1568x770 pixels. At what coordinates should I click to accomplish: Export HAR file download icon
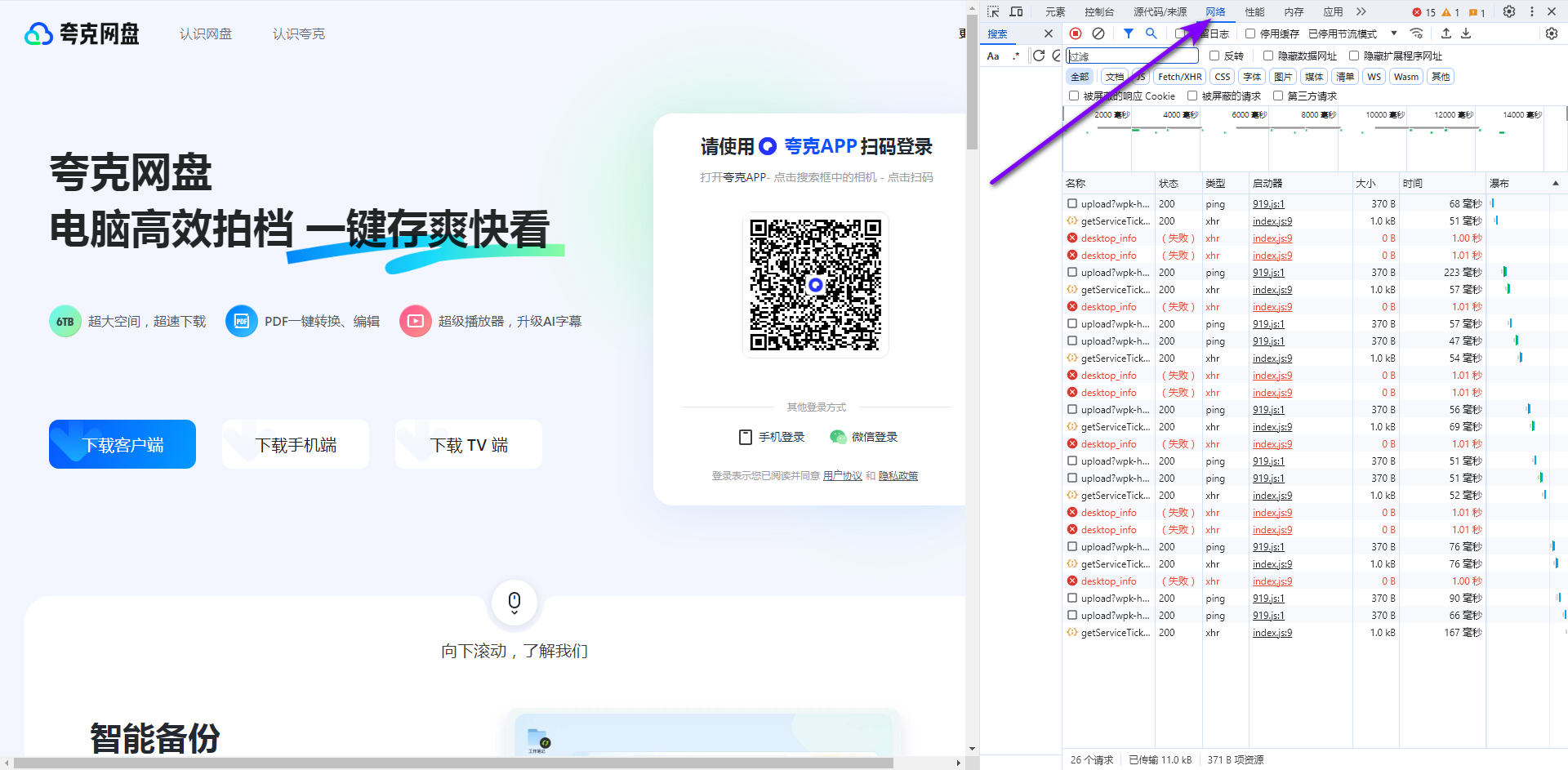[x=1466, y=33]
